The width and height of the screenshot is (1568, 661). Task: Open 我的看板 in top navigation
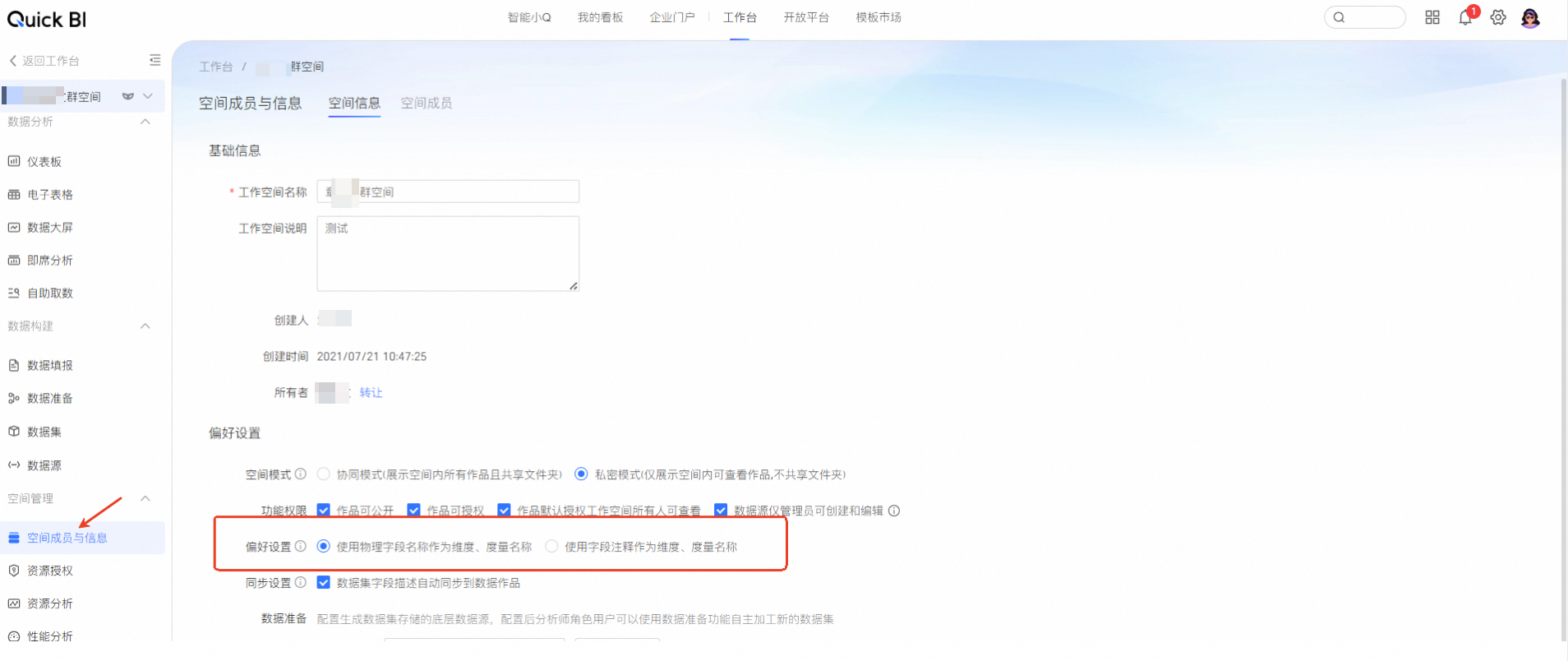click(600, 17)
